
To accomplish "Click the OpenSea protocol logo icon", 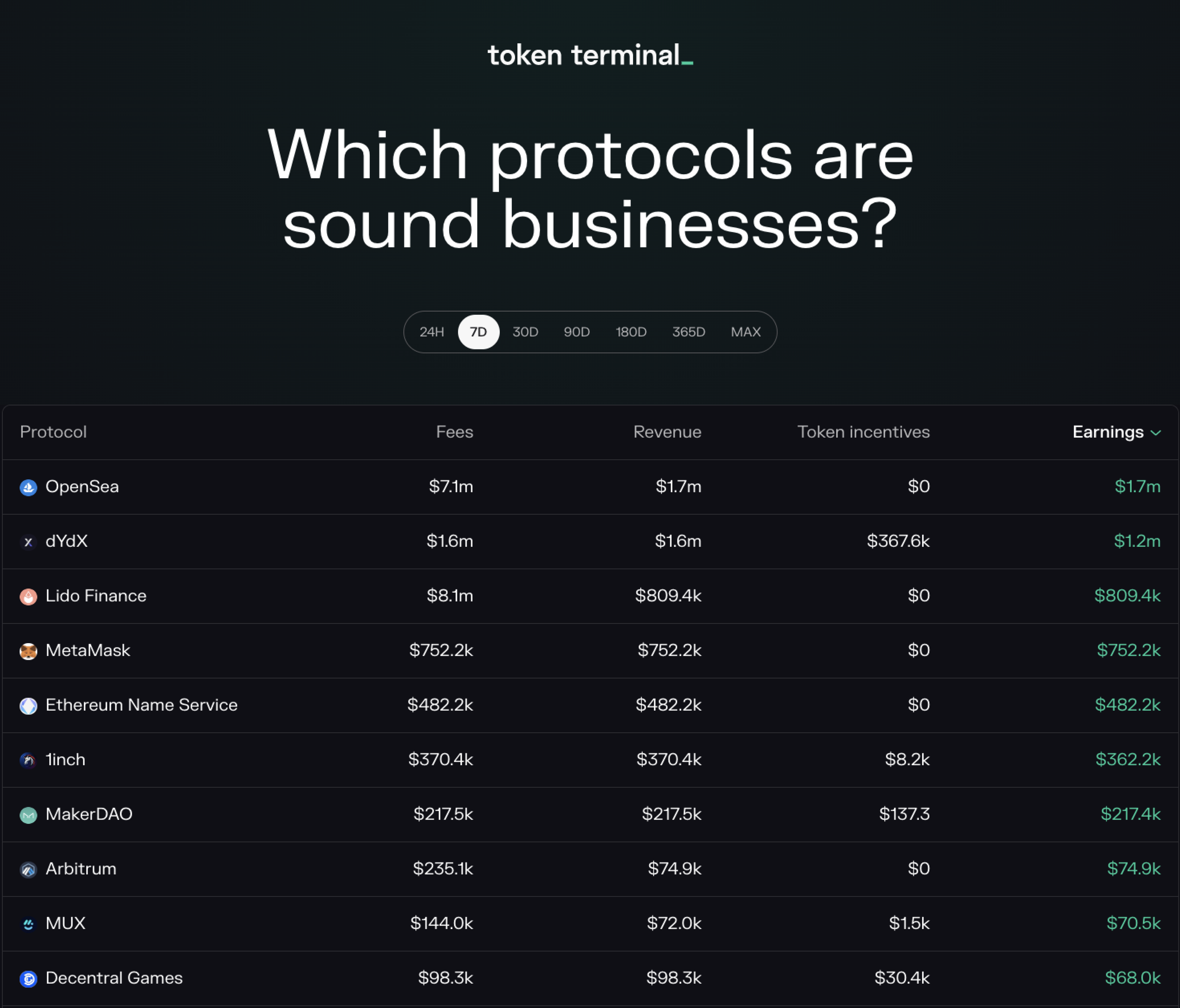I will (x=28, y=487).
